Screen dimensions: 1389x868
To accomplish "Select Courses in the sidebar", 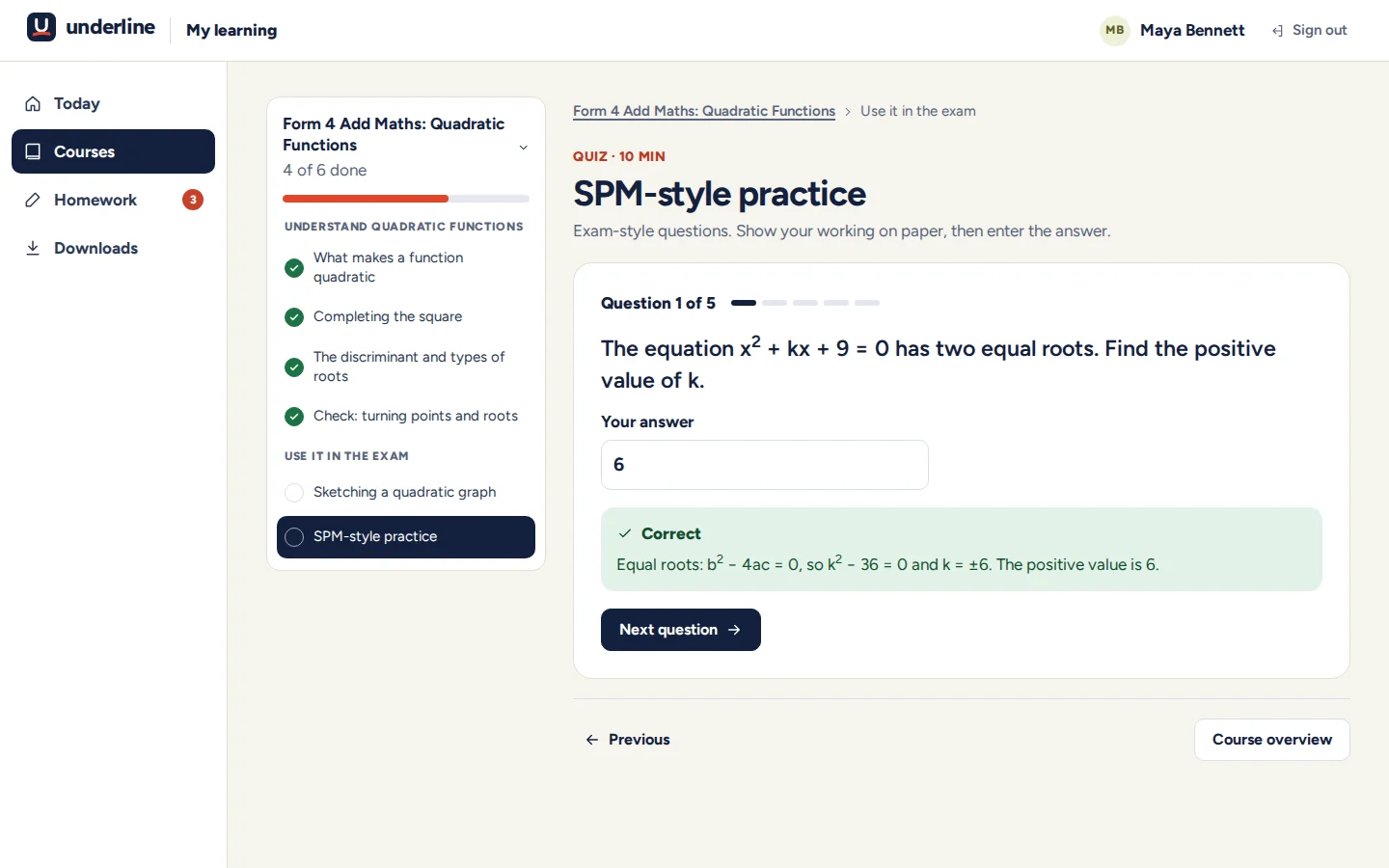I will tap(113, 151).
